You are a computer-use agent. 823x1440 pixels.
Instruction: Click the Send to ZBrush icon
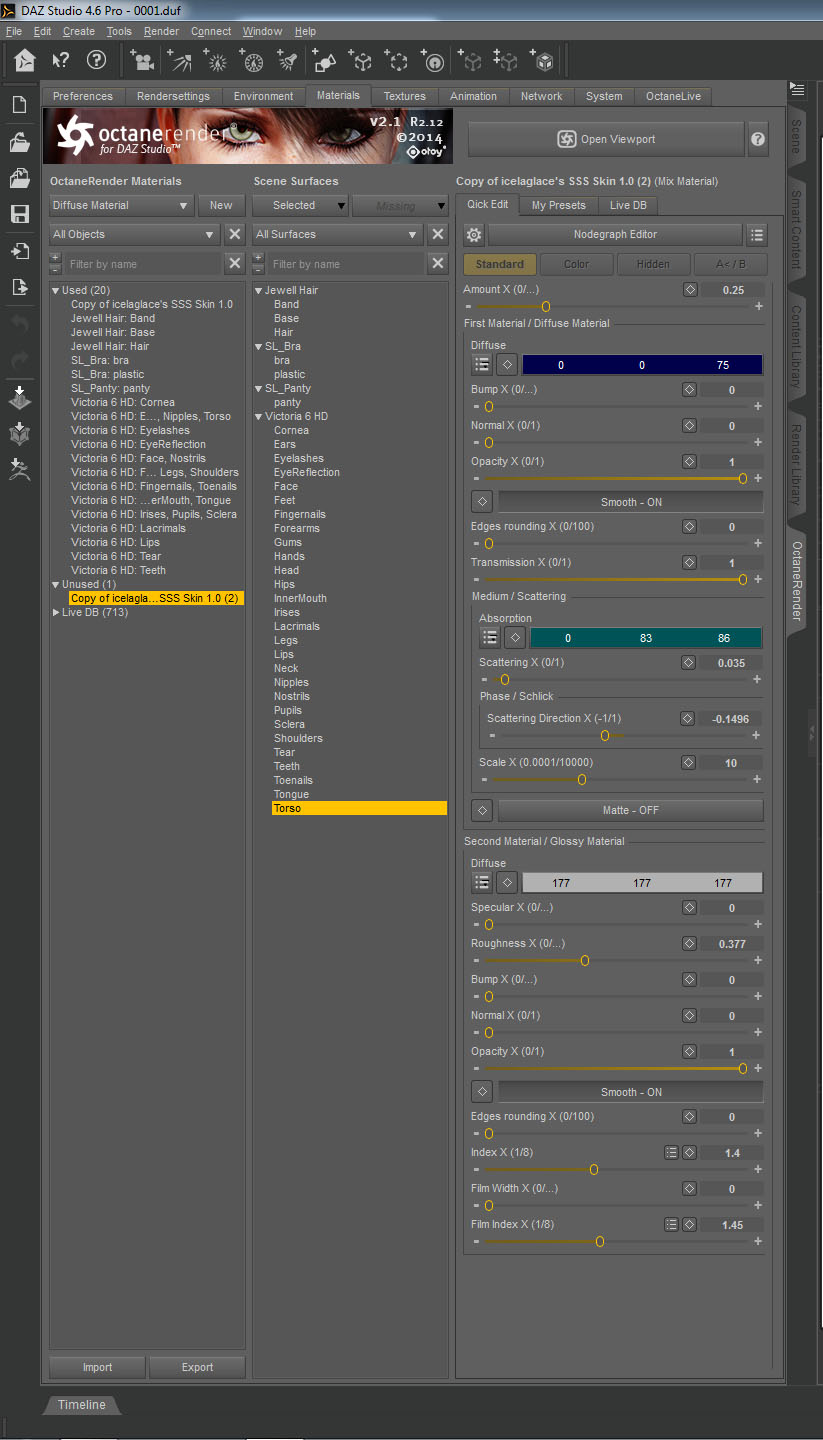pos(20,469)
